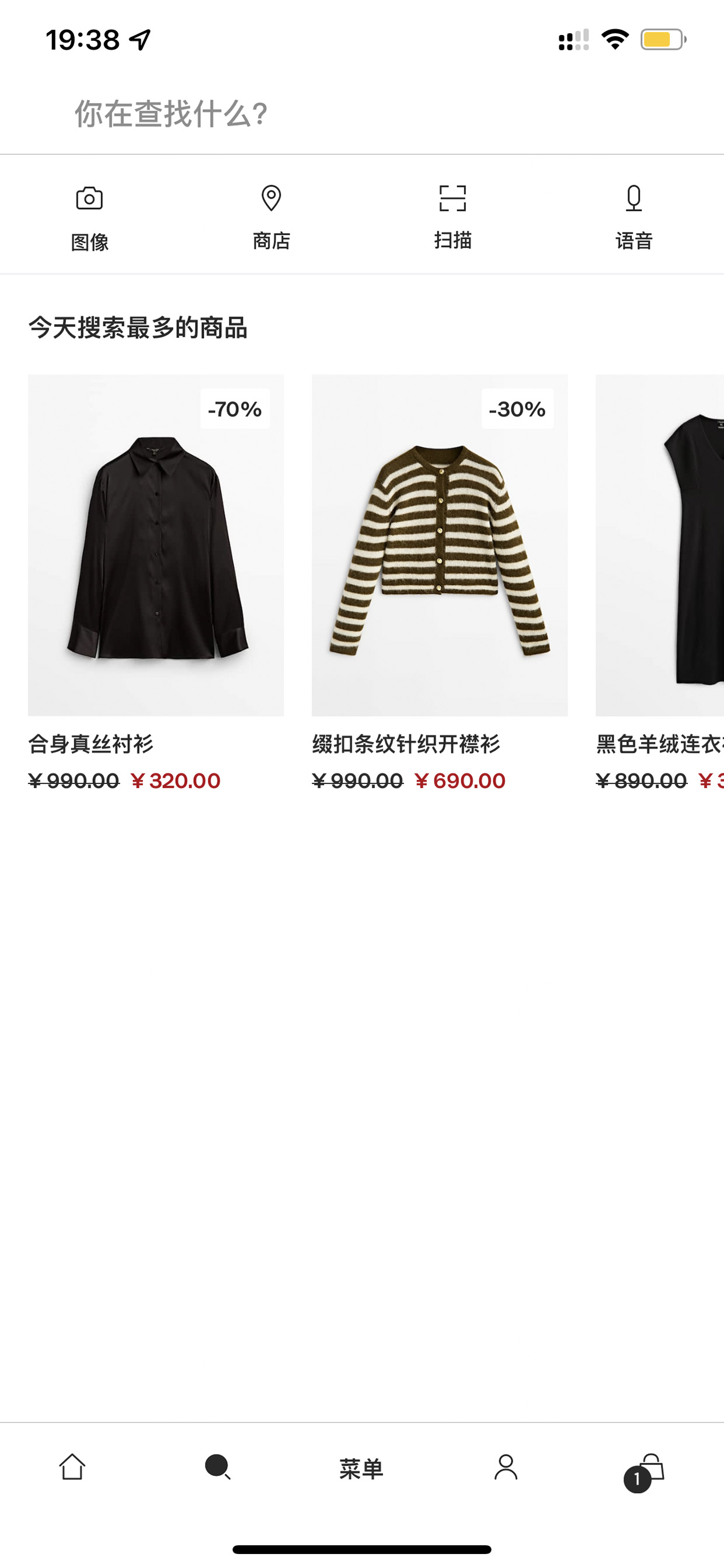Go to the home tab icon
Image resolution: width=724 pixels, height=1568 pixels.
72,1466
